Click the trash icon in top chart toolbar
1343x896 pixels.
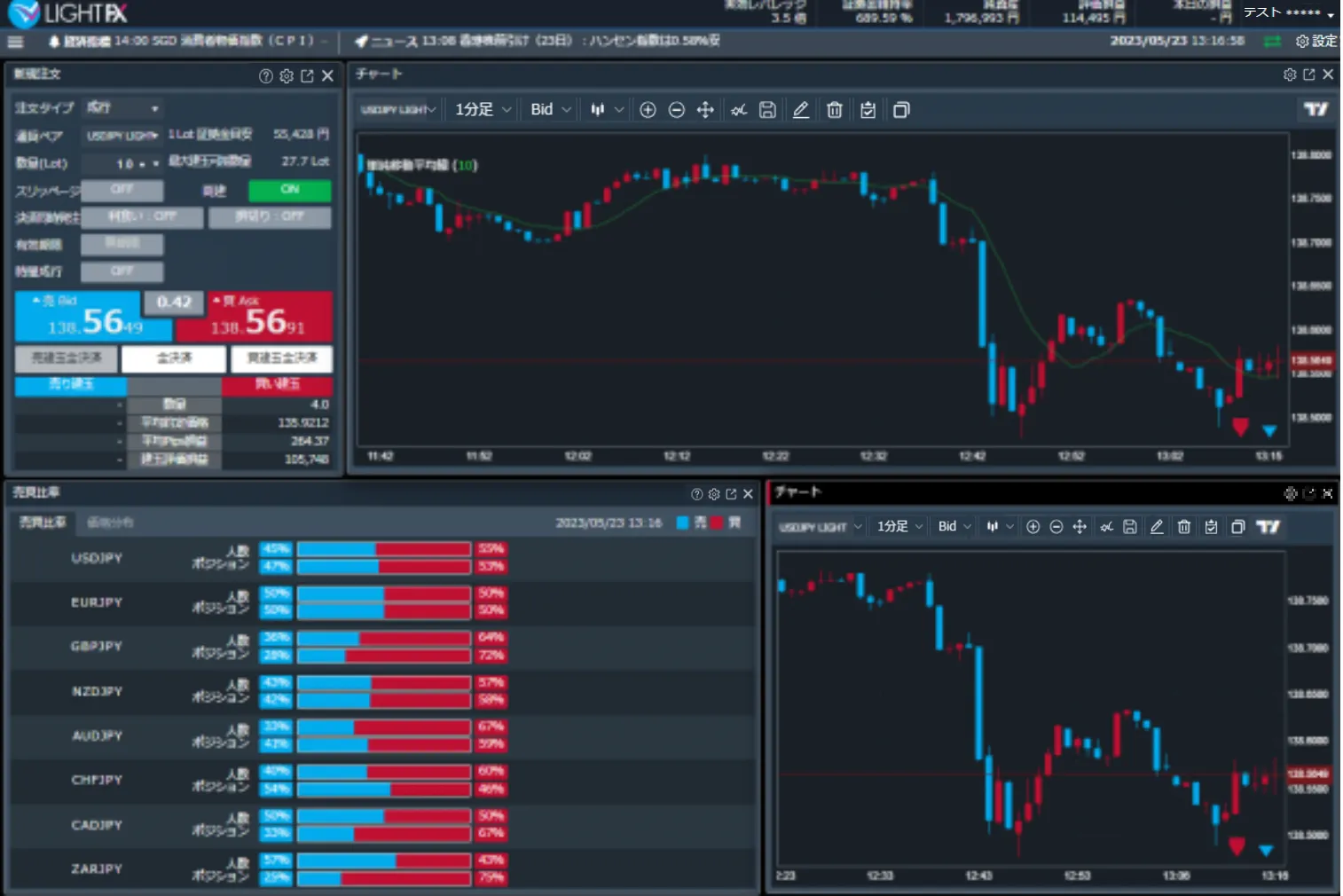(x=834, y=110)
